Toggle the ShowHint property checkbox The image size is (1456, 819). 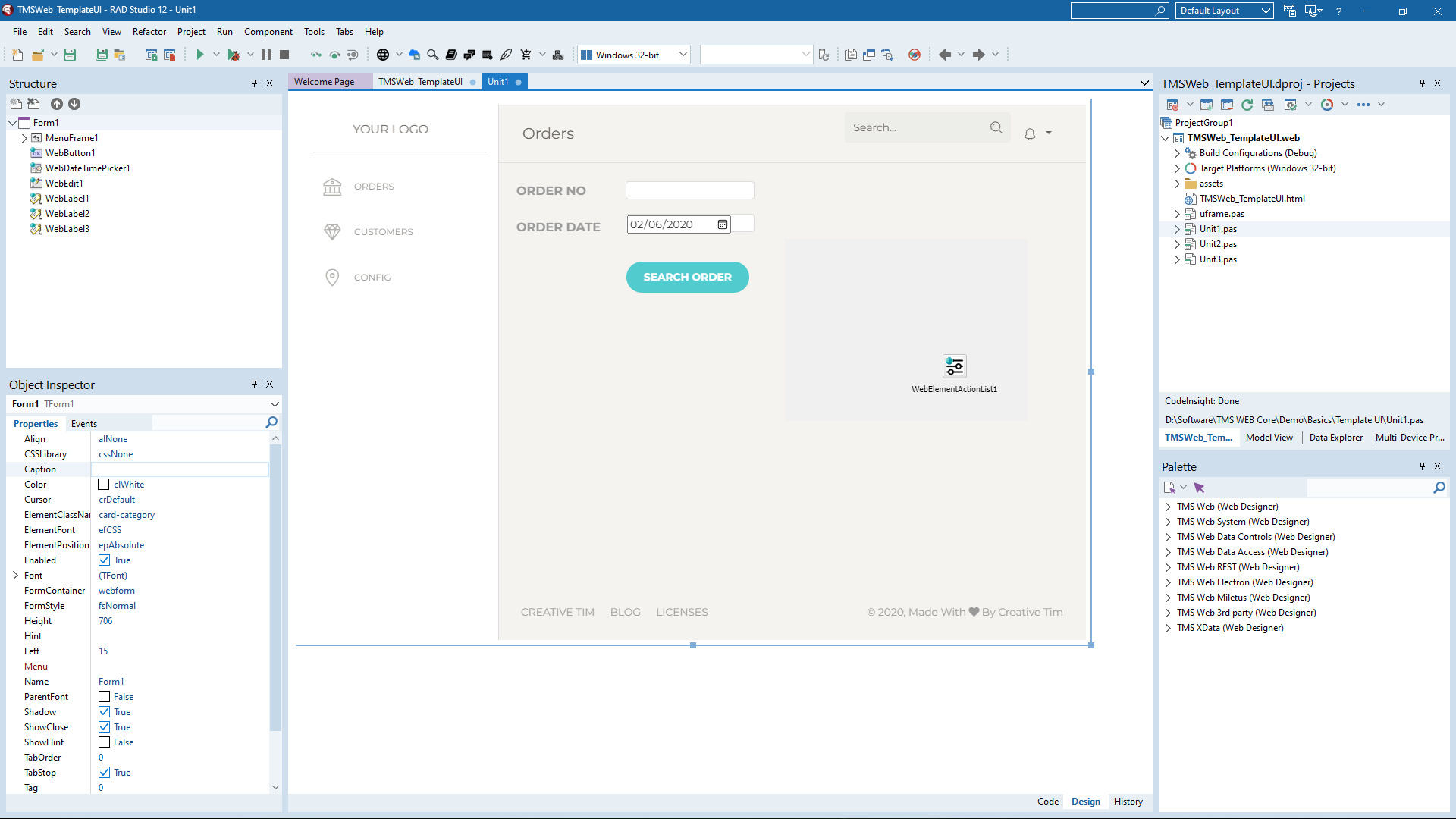pyautogui.click(x=105, y=742)
